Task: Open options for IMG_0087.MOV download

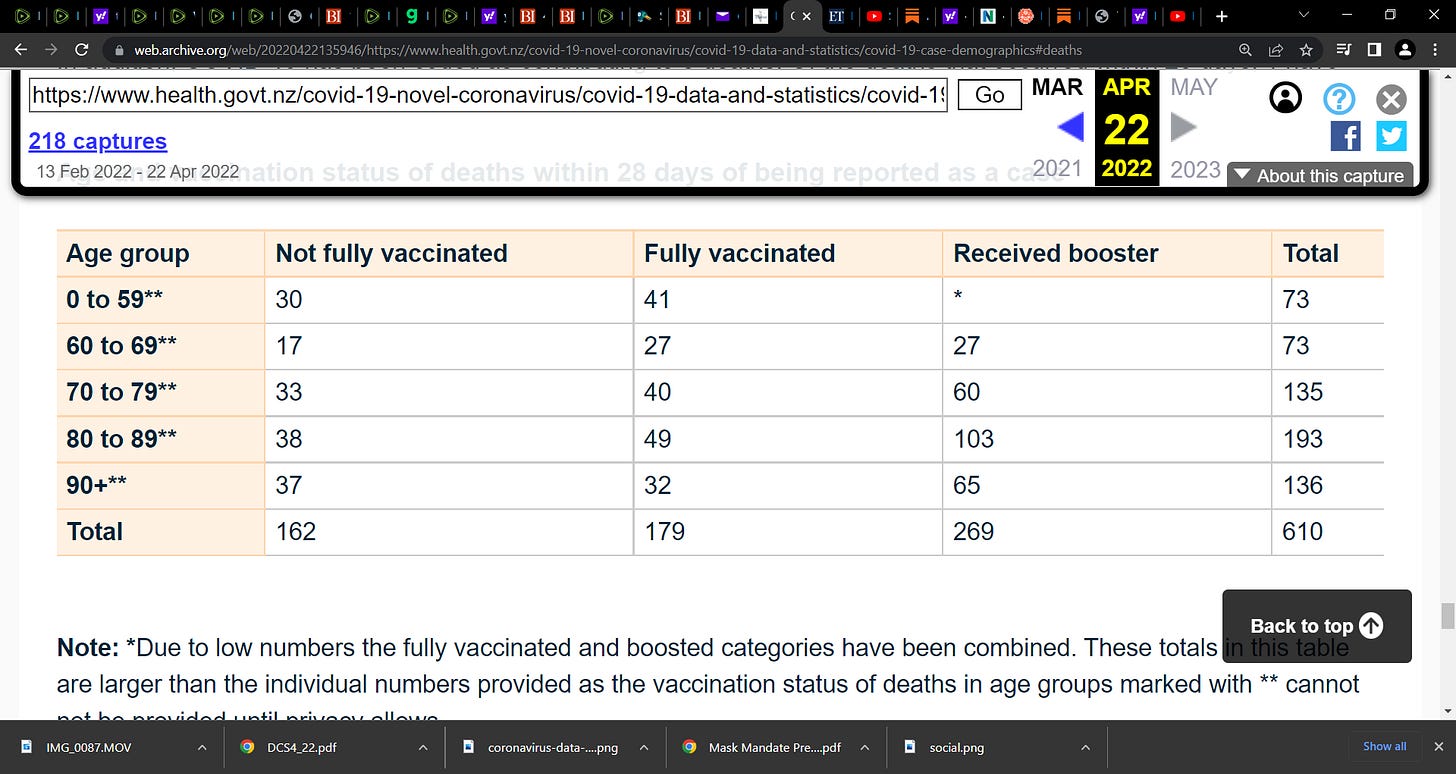Action: click(x=201, y=747)
